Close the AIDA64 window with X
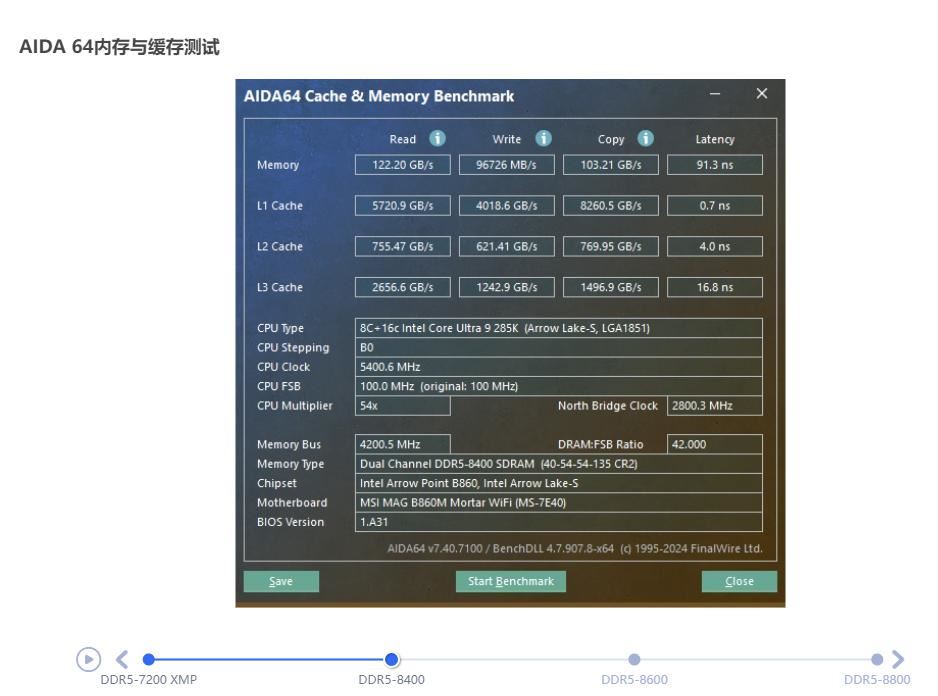This screenshot has width=938, height=696. click(762, 93)
